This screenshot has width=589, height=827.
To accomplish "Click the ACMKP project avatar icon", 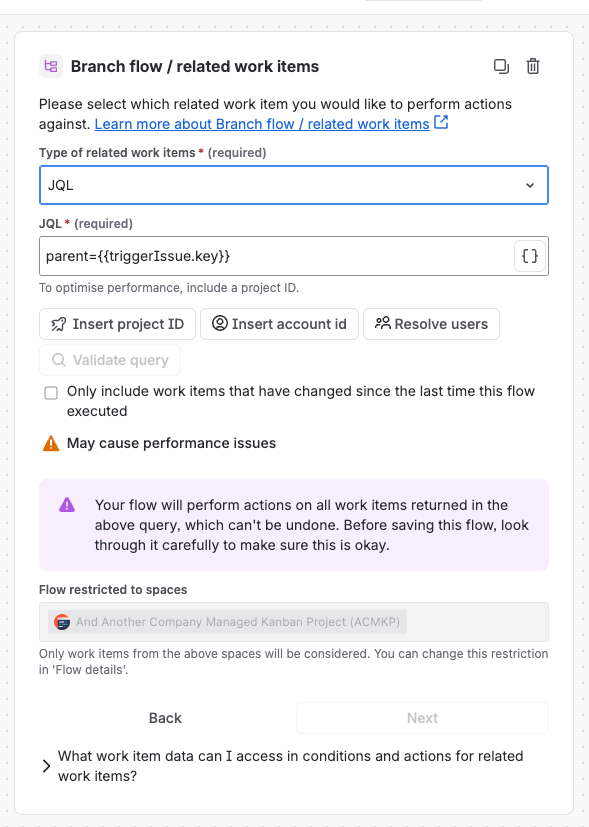I will tap(62, 622).
